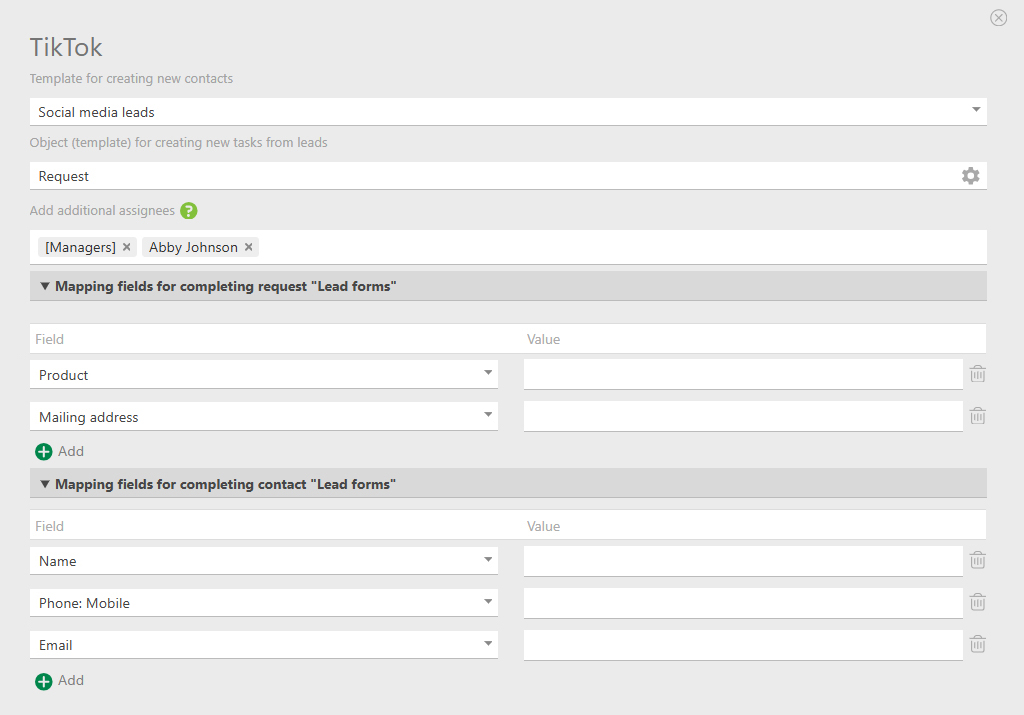1024x715 pixels.
Task: Click the gear icon in the Request field
Action: 970,176
